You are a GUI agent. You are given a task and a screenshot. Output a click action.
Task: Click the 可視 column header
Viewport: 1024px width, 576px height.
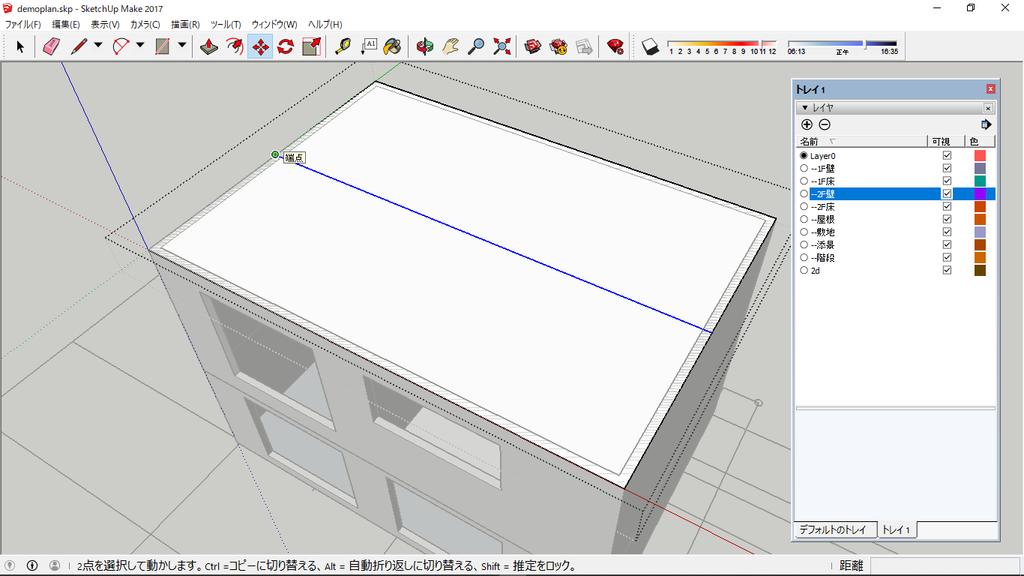tap(946, 141)
